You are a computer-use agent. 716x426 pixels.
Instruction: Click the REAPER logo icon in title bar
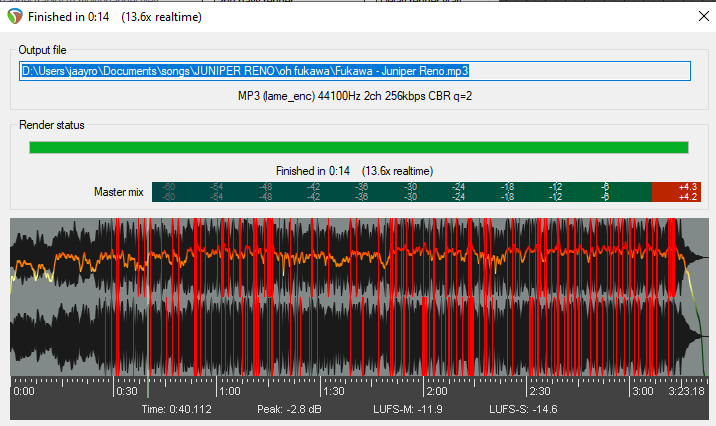(x=15, y=17)
